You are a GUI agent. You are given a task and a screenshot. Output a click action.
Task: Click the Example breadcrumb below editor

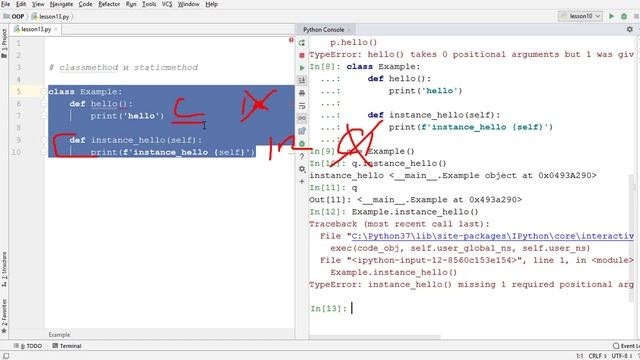click(x=59, y=335)
